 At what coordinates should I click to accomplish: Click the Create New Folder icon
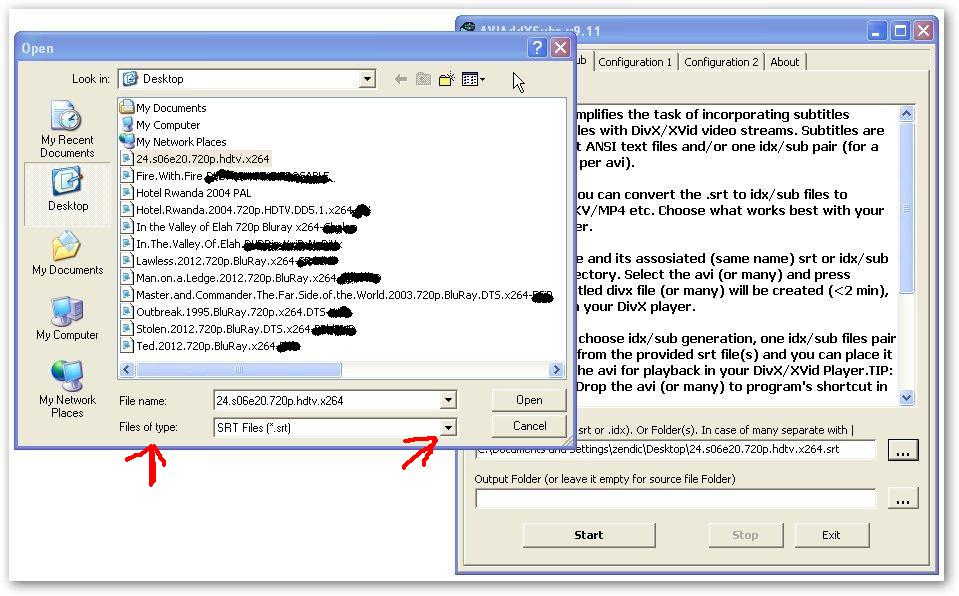(x=446, y=79)
